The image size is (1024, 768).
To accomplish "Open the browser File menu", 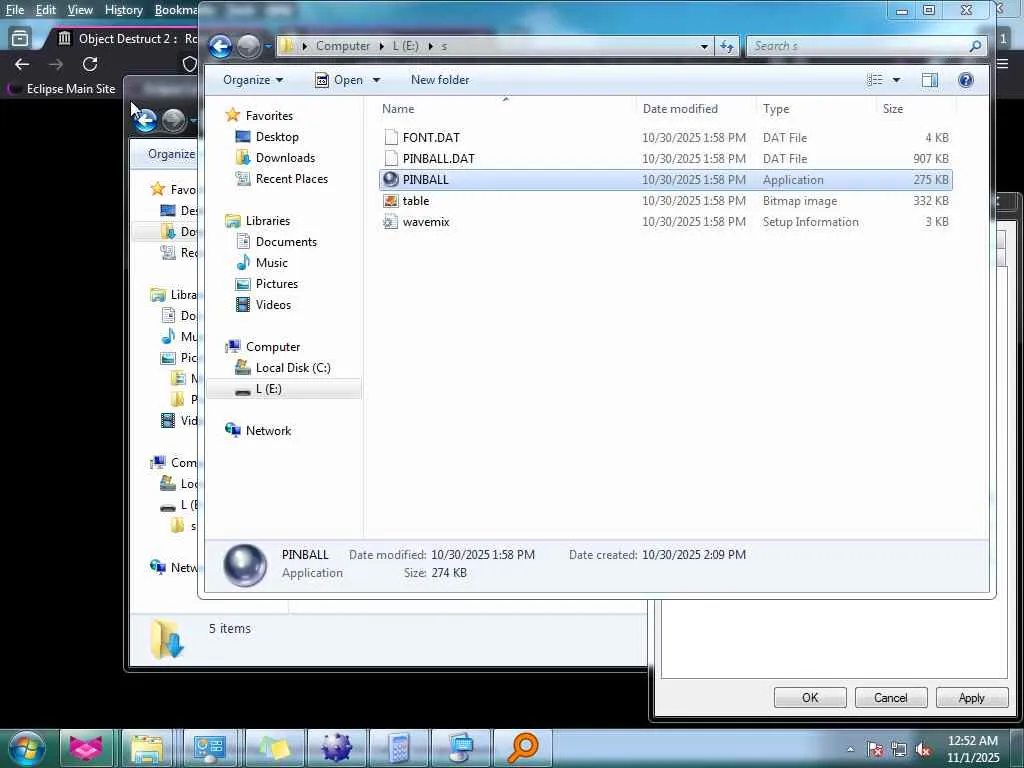I will tap(14, 10).
